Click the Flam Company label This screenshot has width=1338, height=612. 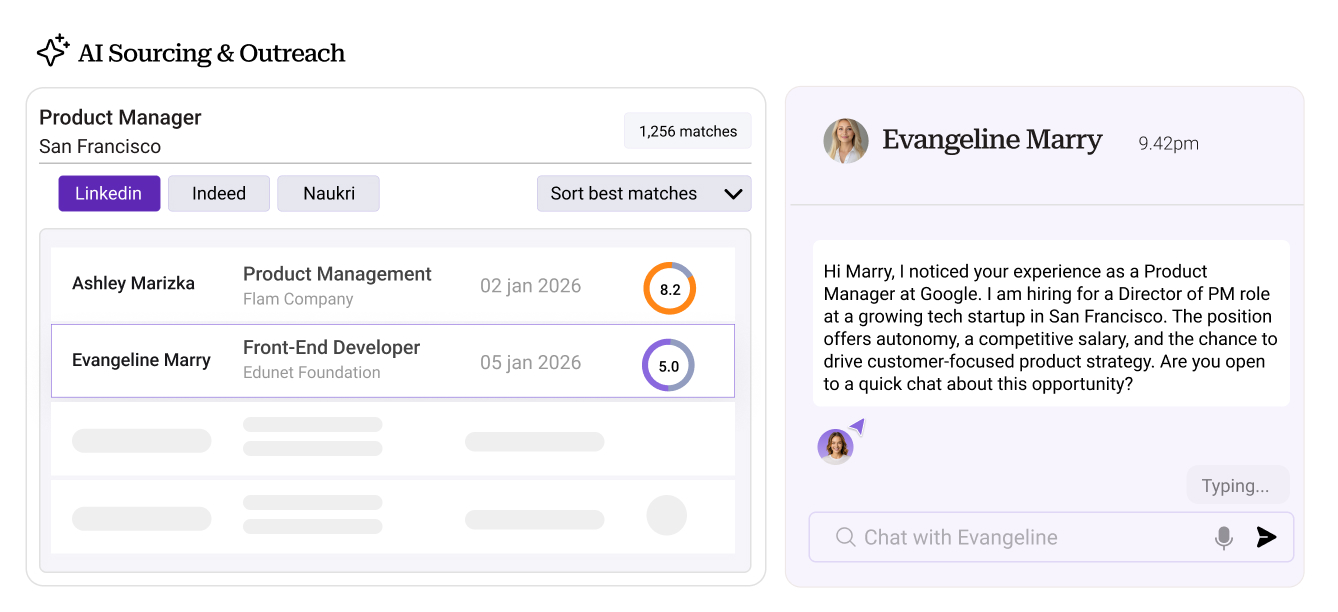pos(298,299)
